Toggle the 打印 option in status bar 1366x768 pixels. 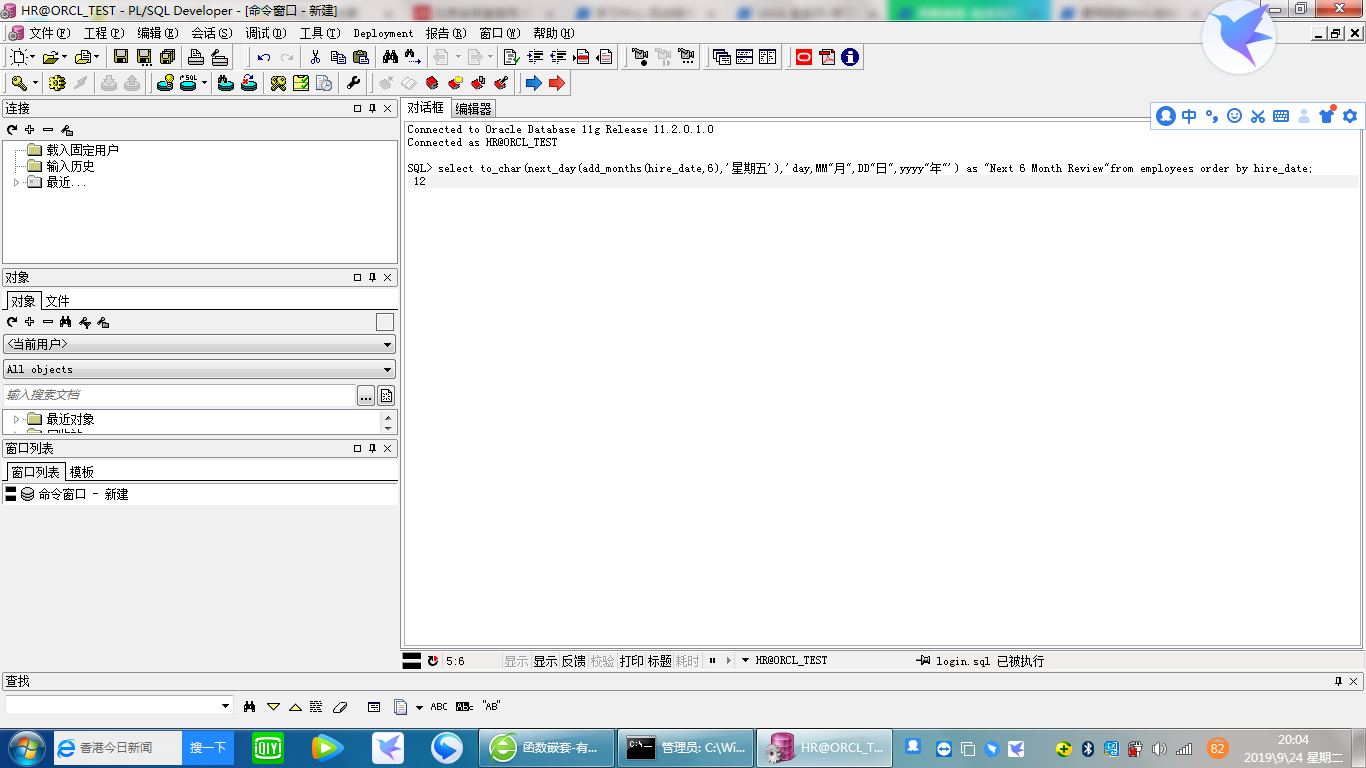pyautogui.click(x=632, y=661)
